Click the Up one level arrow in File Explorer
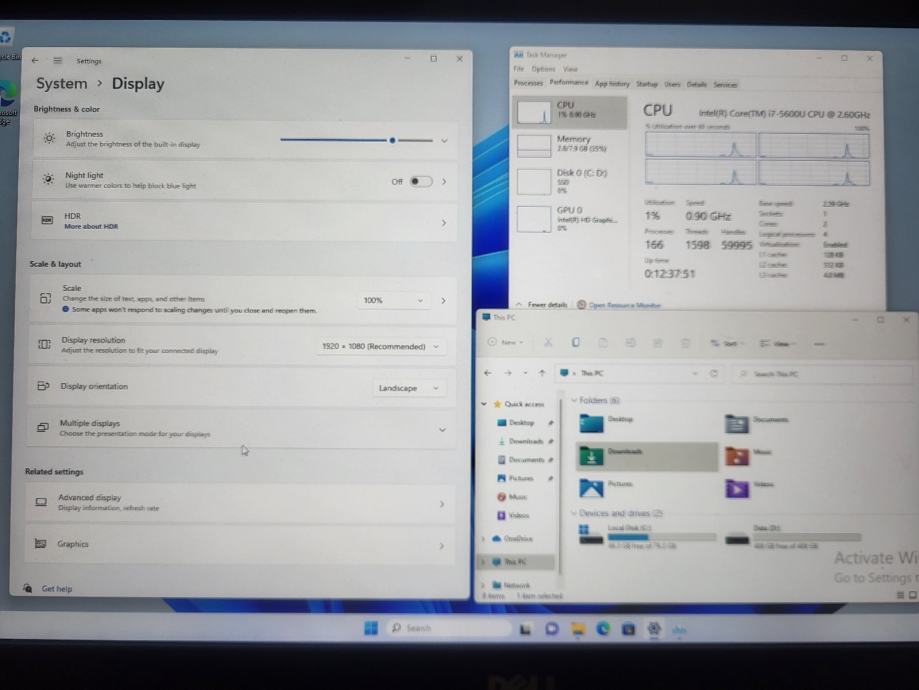The width and height of the screenshot is (919, 690). click(x=542, y=373)
